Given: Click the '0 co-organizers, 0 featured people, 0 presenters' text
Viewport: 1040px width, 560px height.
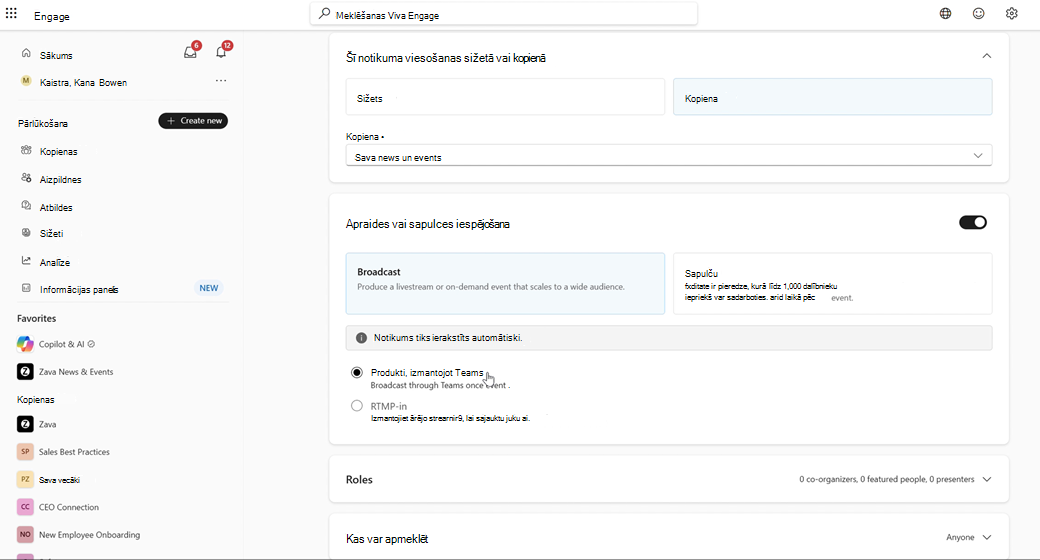Looking at the screenshot, I should (887, 479).
